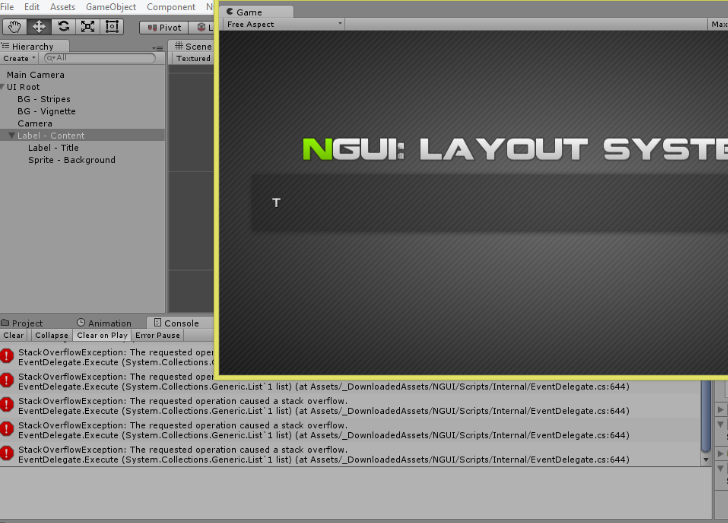Open the Free Aspect dropdown
Viewport: 728px width, 523px height.
click(284, 24)
